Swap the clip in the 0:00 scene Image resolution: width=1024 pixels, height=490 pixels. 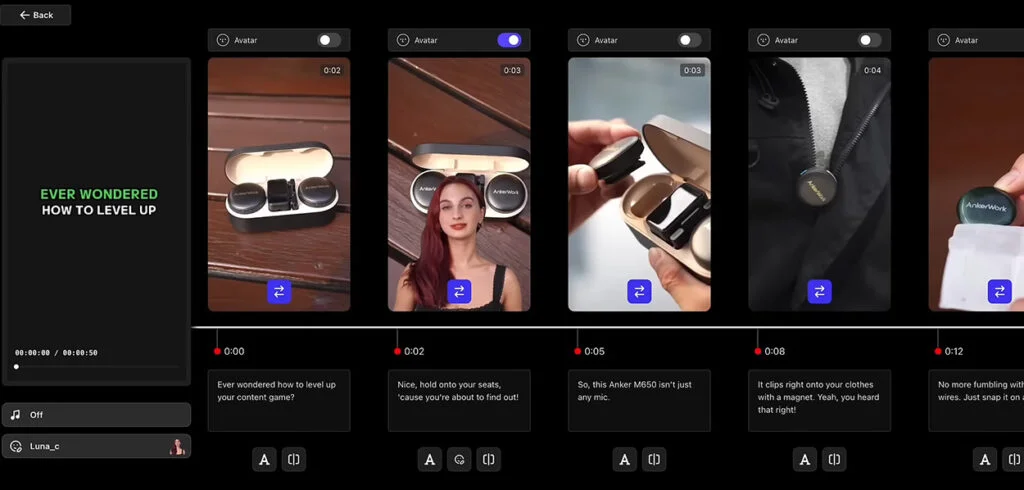279,291
